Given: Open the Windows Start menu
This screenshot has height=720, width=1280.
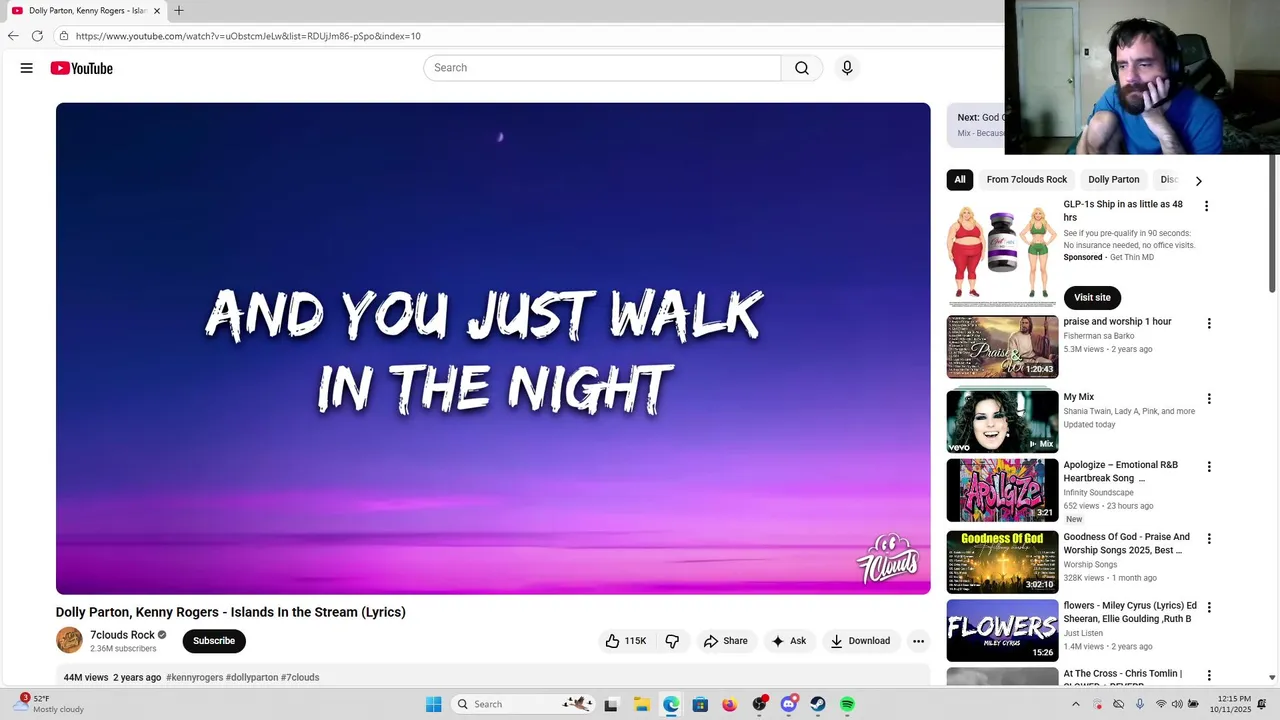Looking at the screenshot, I should click(x=433, y=704).
